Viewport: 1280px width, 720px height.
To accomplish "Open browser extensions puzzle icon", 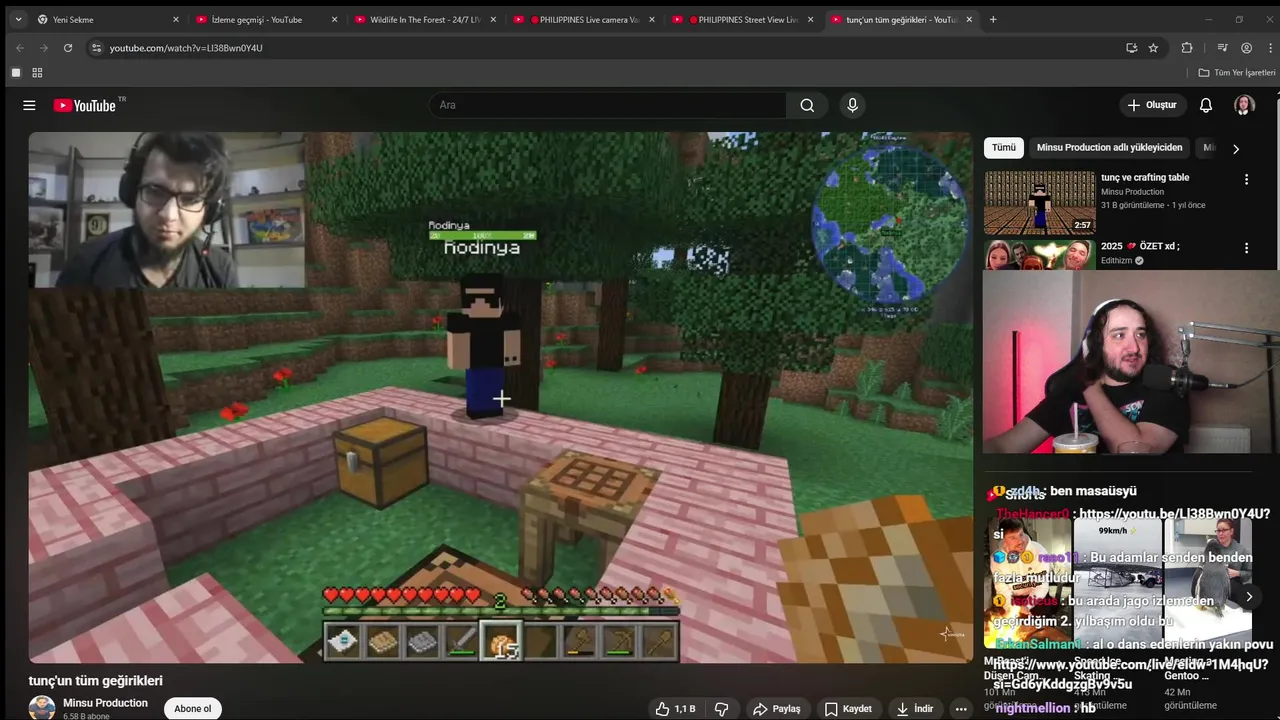I will click(x=1187, y=48).
